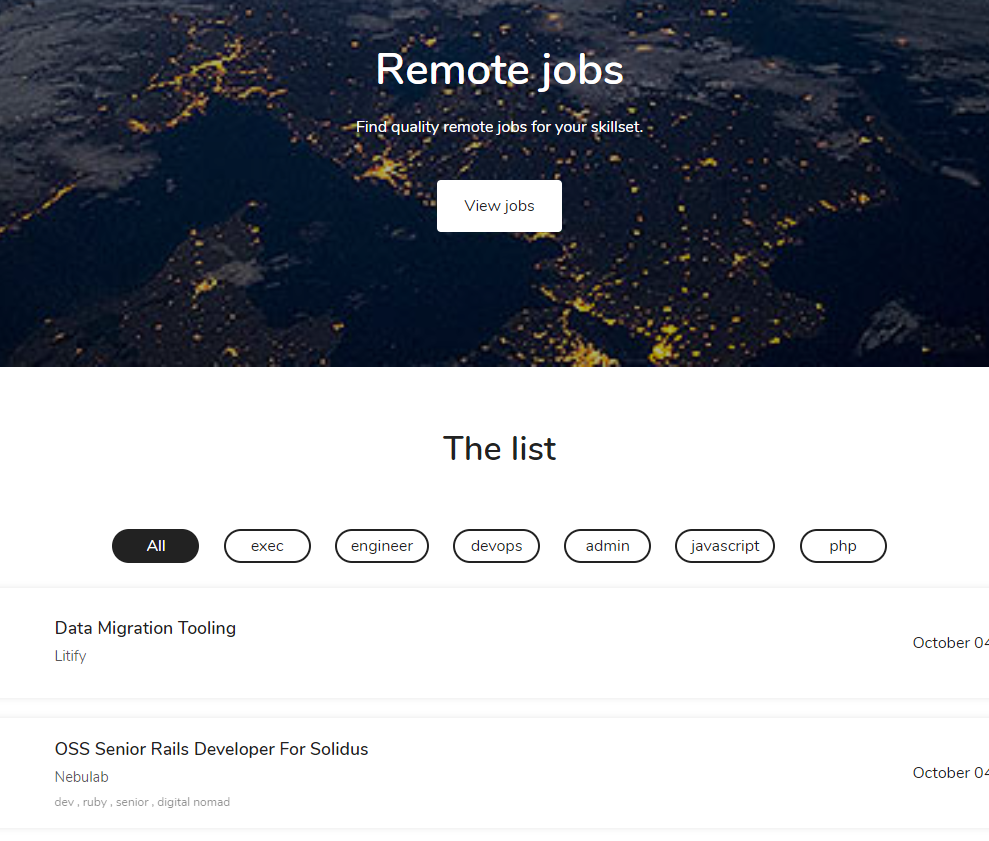The image size is (989, 841).
Task: Click the Remote jobs heading
Action: coord(499,68)
